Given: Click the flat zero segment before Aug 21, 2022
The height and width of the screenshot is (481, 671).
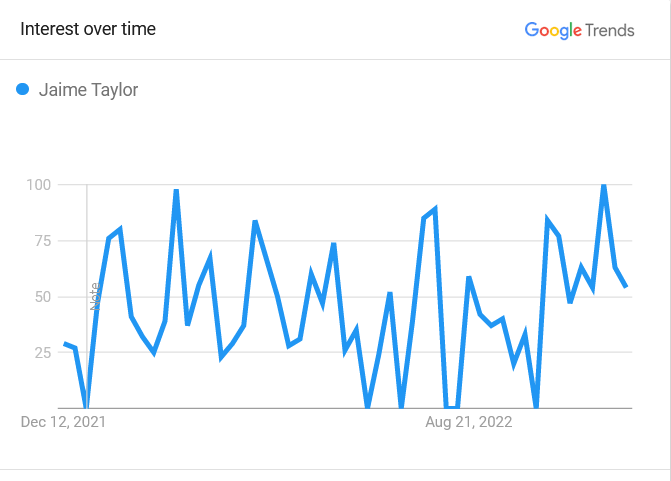Looking at the screenshot, I should 452,407.
